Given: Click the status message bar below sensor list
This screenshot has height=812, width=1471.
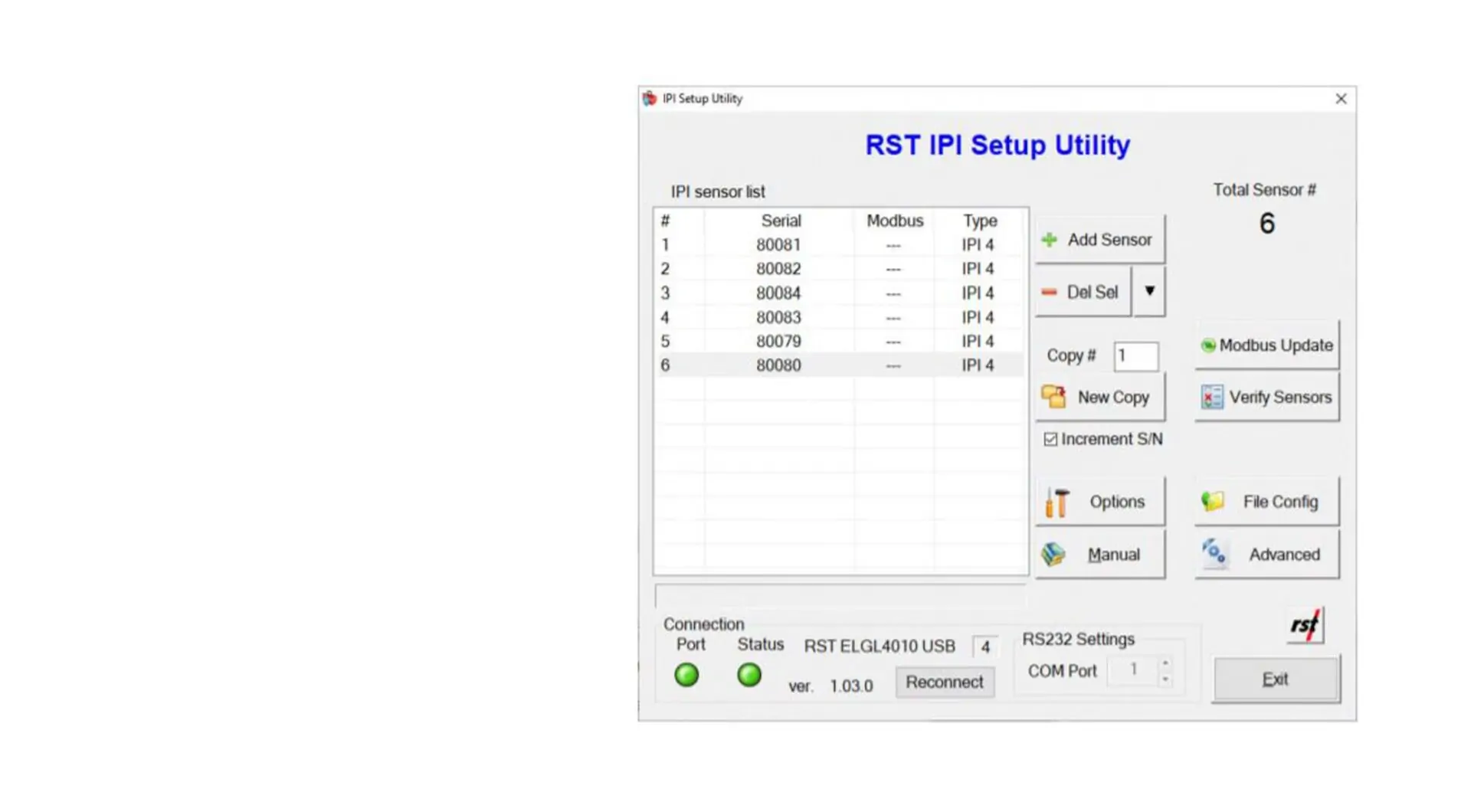Looking at the screenshot, I should [x=840, y=596].
